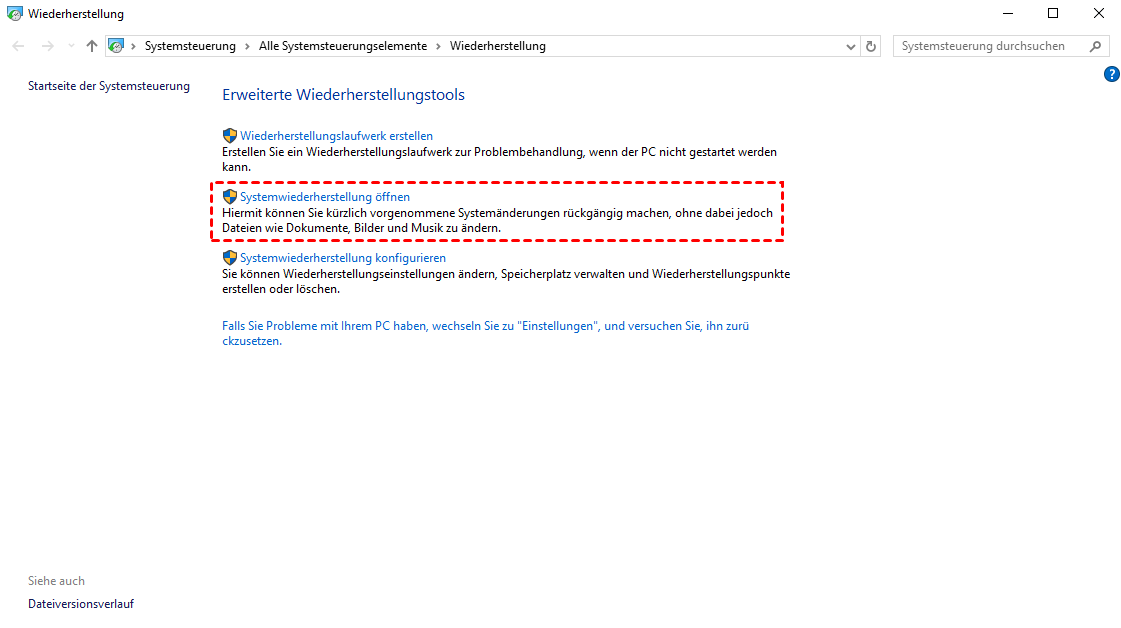Follow the 'Falls Sie Probleme mit Ihrem PC' link
Screen dimensions: 1121x628
[485, 326]
